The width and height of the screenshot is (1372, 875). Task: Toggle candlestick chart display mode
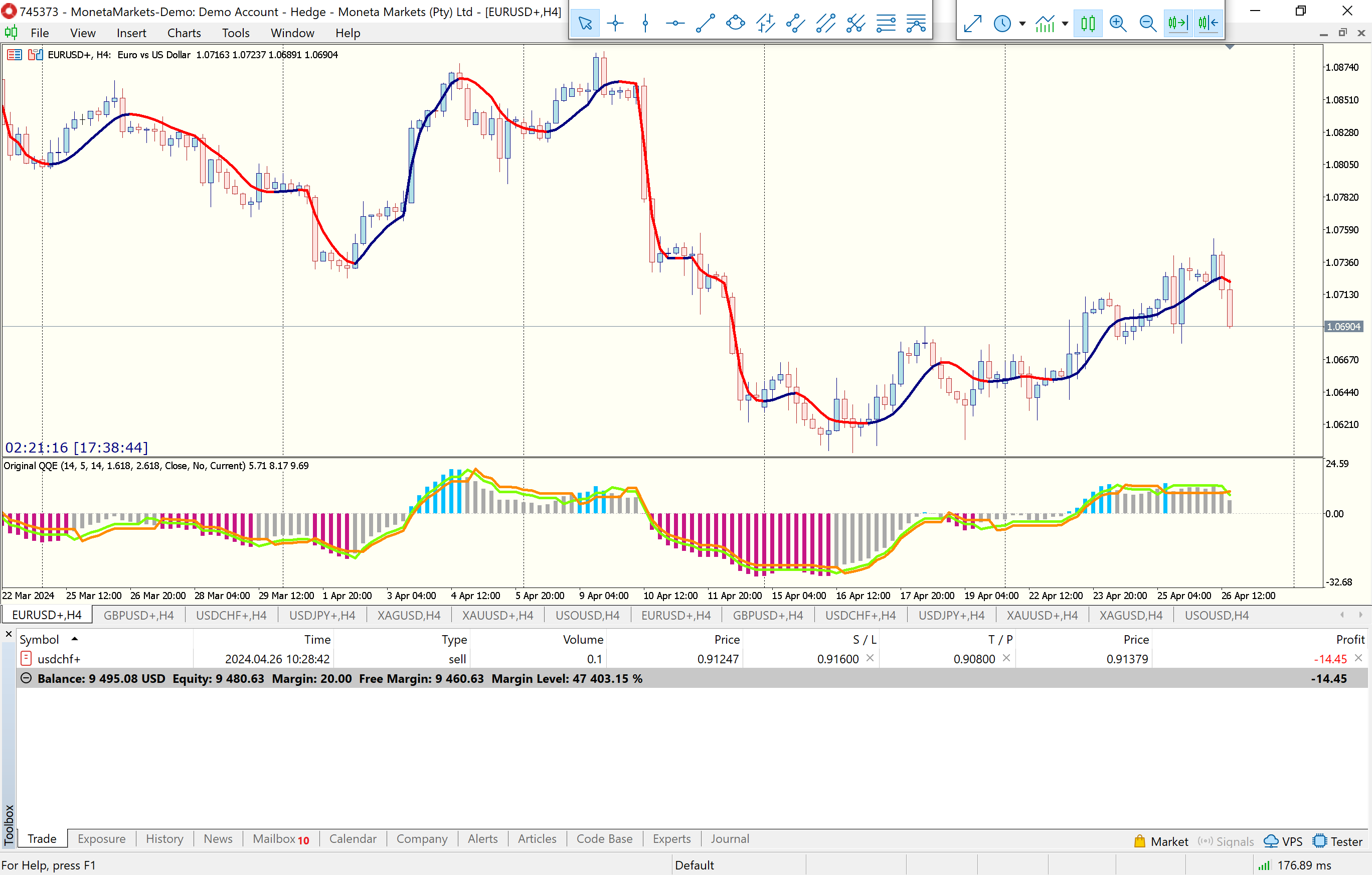(1088, 24)
